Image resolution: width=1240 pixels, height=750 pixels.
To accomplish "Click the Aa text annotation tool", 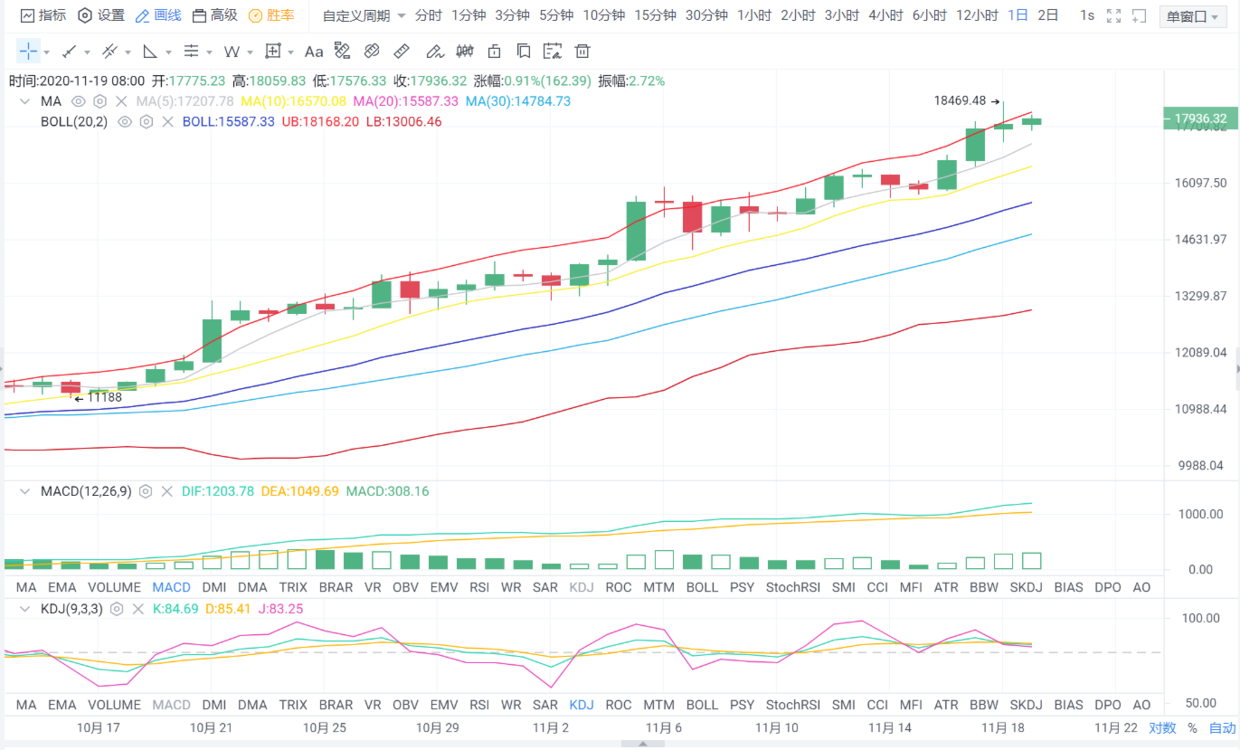I will click(313, 52).
